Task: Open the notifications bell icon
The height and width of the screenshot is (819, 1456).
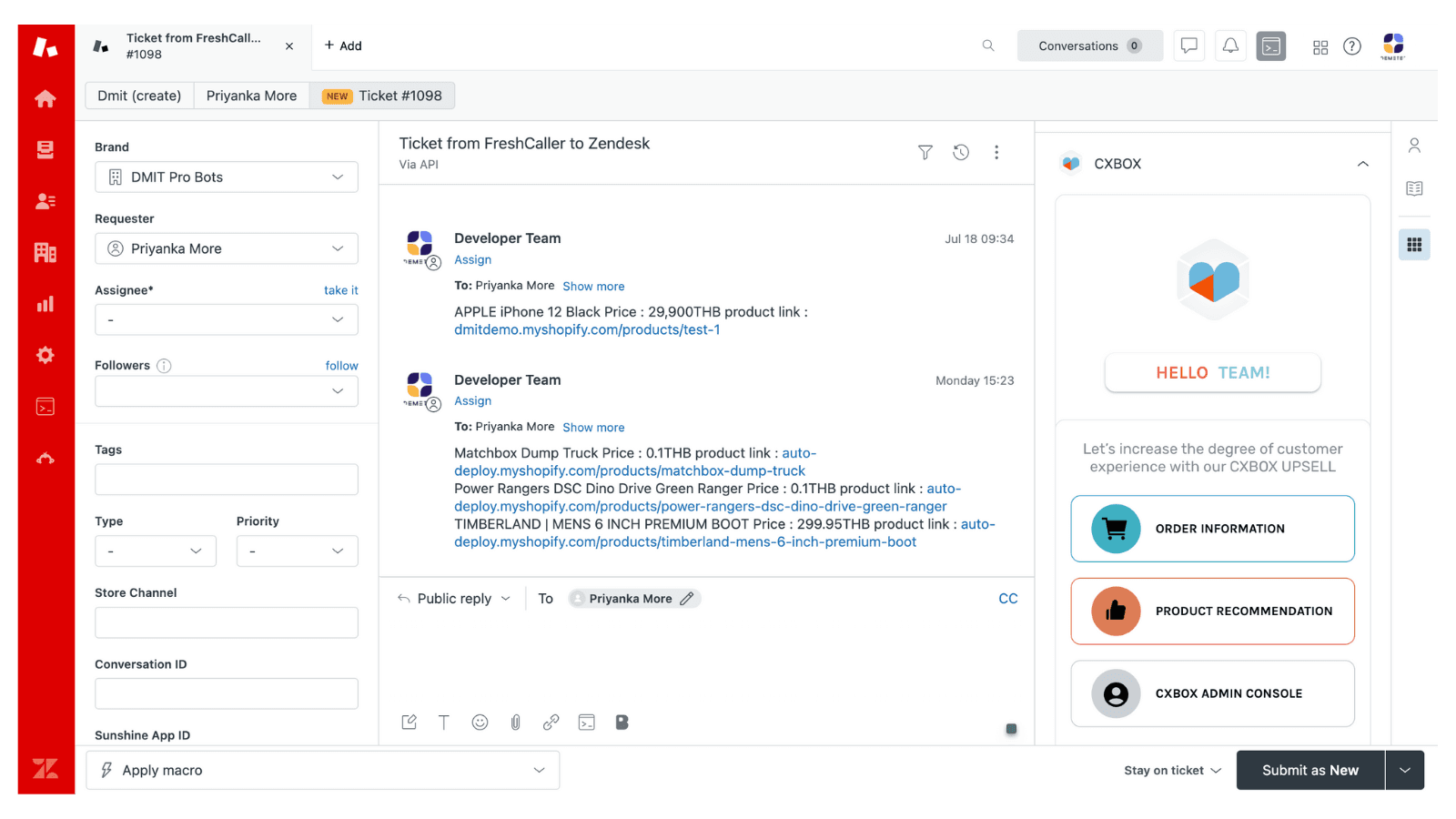Action: point(1230,45)
